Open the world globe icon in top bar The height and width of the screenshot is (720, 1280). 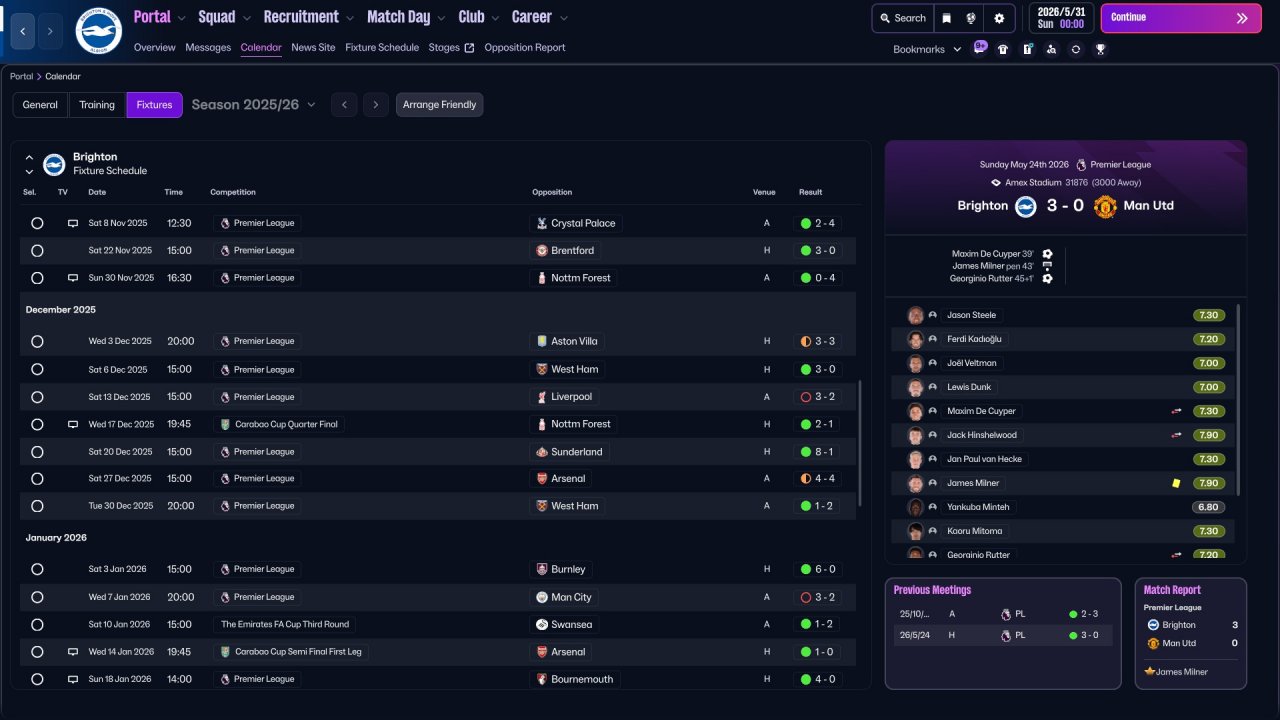click(x=971, y=18)
